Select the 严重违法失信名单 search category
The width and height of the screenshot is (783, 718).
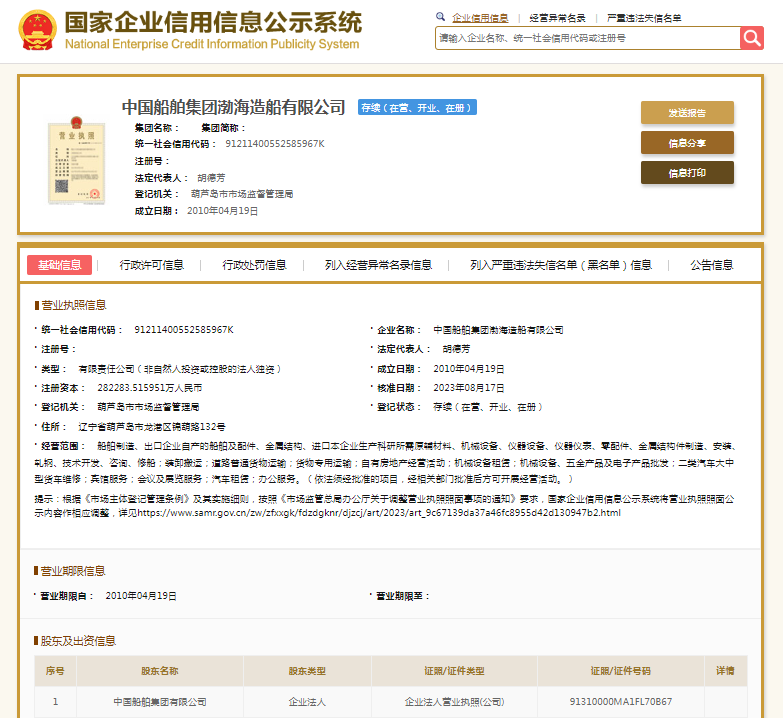tap(644, 18)
